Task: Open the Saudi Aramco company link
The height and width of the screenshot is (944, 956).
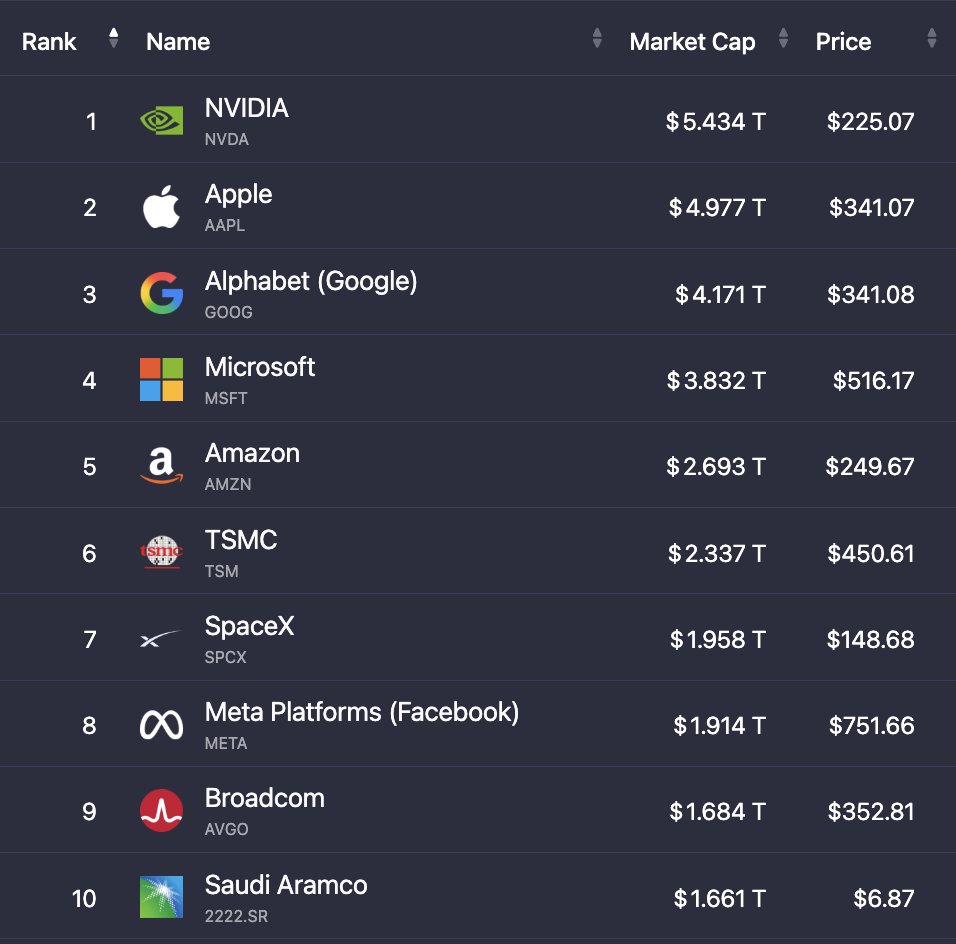Action: (x=286, y=885)
